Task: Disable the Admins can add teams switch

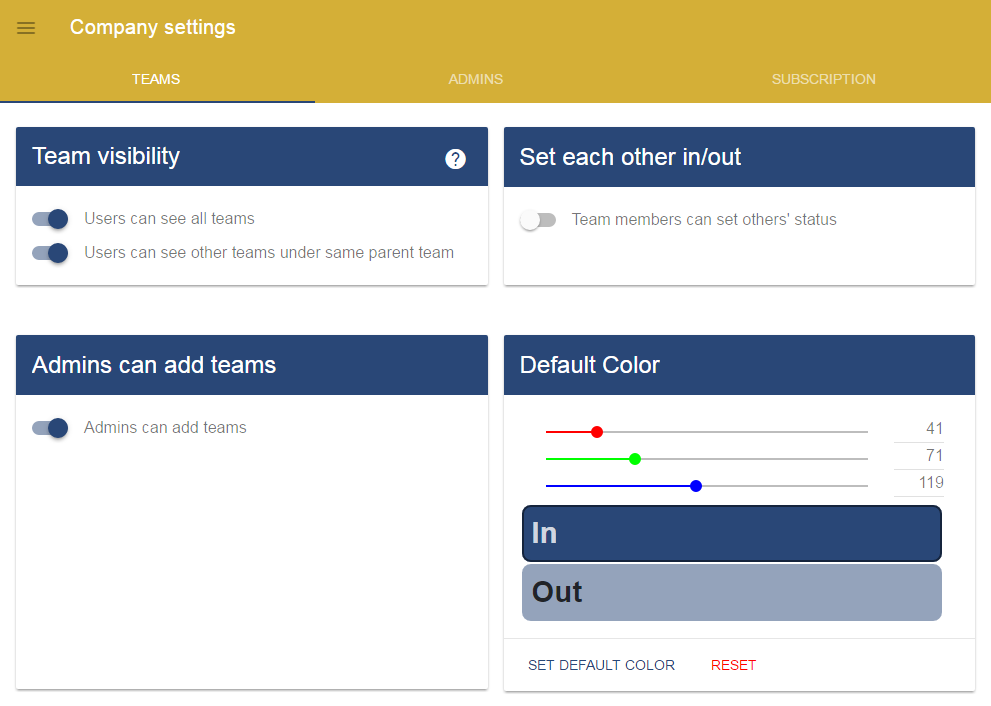Action: coord(50,428)
